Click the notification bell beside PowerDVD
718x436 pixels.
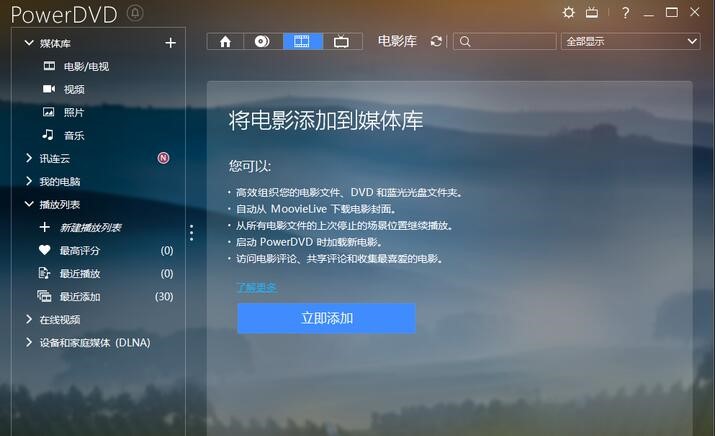pyautogui.click(x=135, y=13)
